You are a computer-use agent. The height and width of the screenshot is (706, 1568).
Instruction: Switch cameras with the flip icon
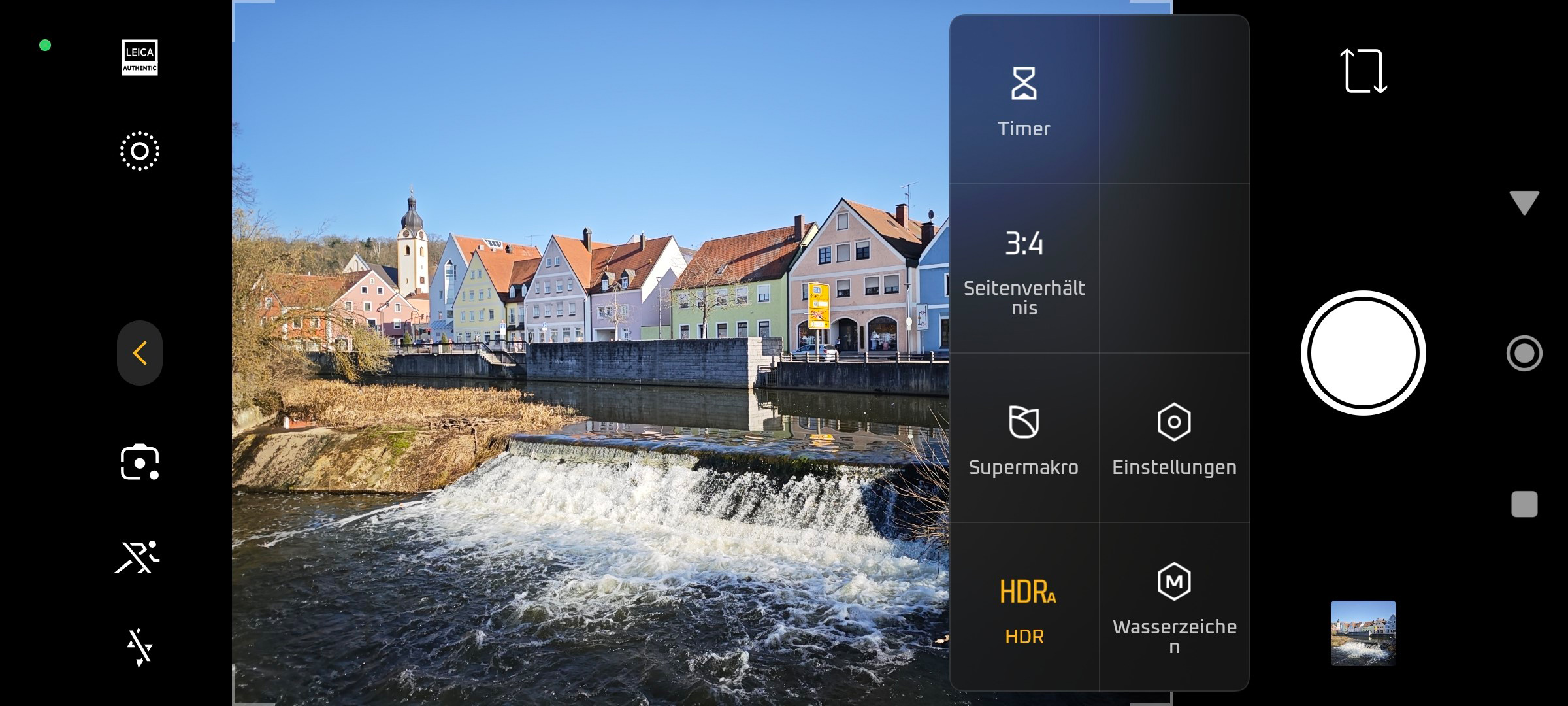point(1363,71)
